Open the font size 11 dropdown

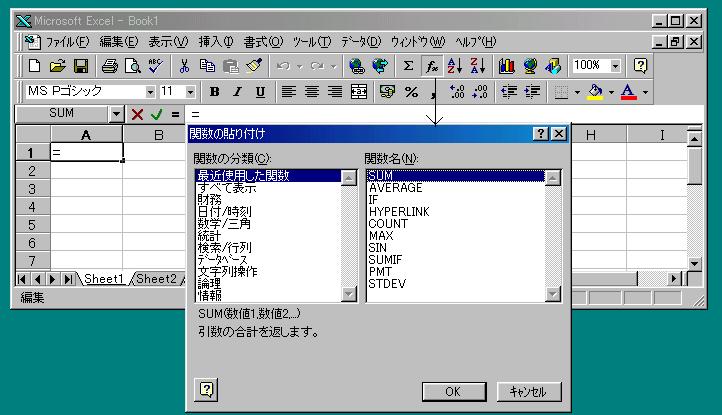(x=190, y=92)
